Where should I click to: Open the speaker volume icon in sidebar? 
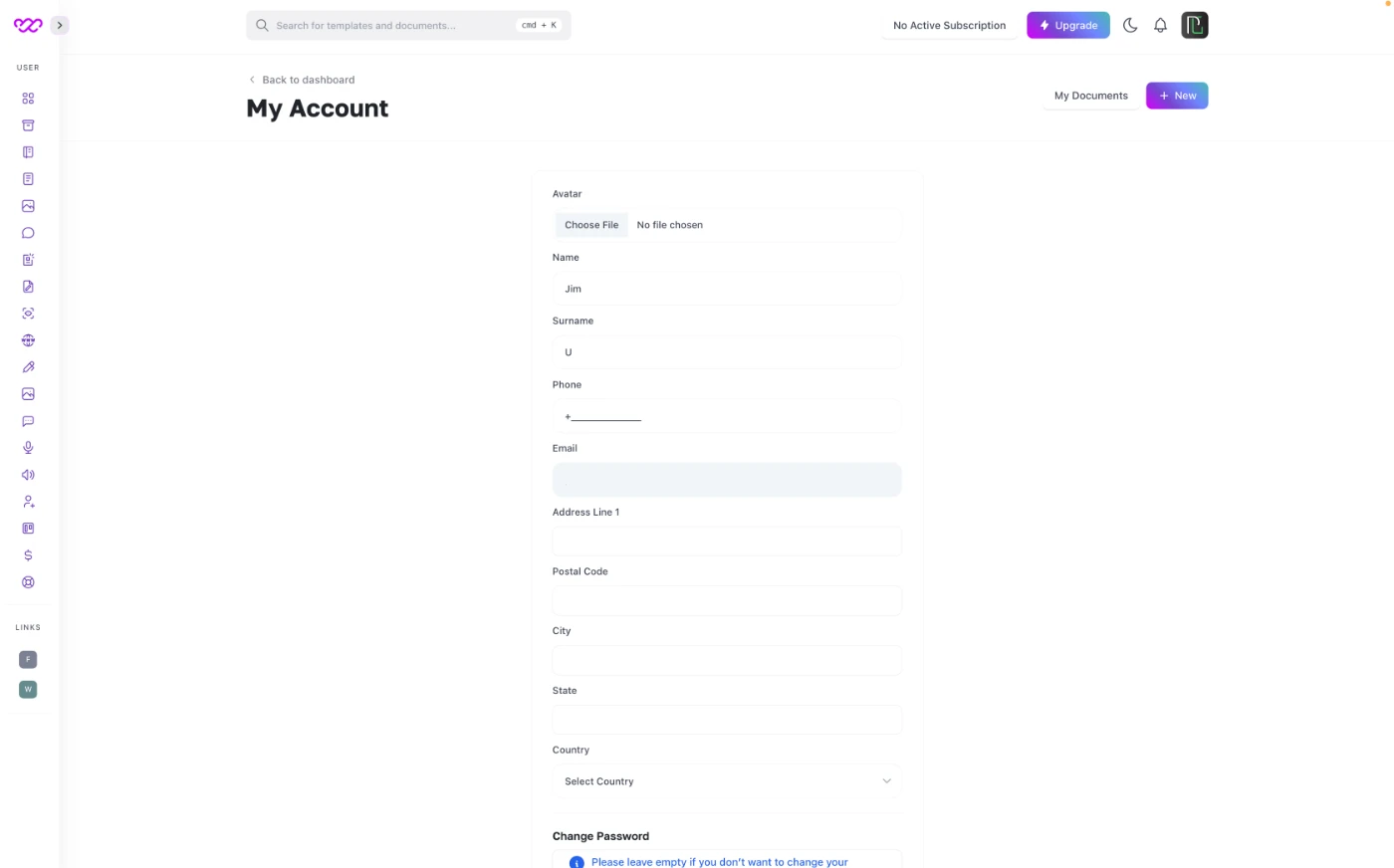point(28,475)
